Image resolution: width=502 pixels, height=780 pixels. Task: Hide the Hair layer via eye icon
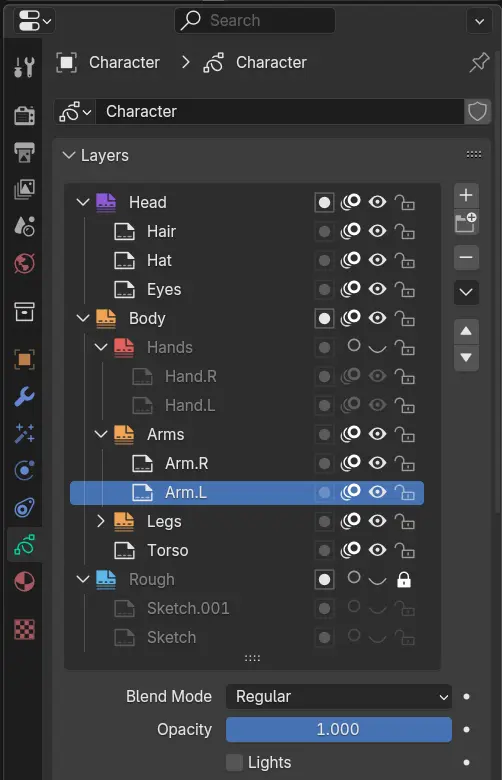378,231
